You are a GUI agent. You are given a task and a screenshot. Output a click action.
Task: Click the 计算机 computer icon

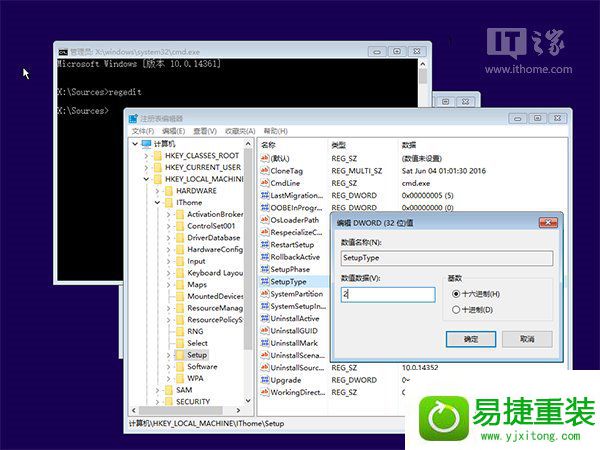click(x=147, y=144)
